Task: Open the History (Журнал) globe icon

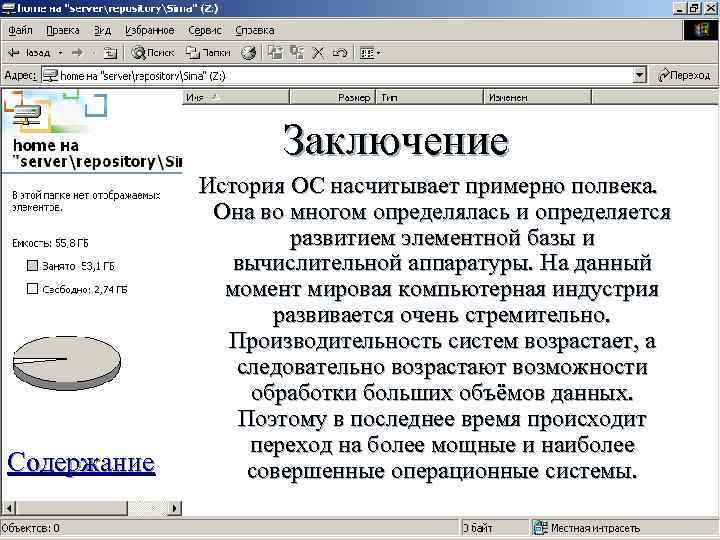Action: (248, 53)
